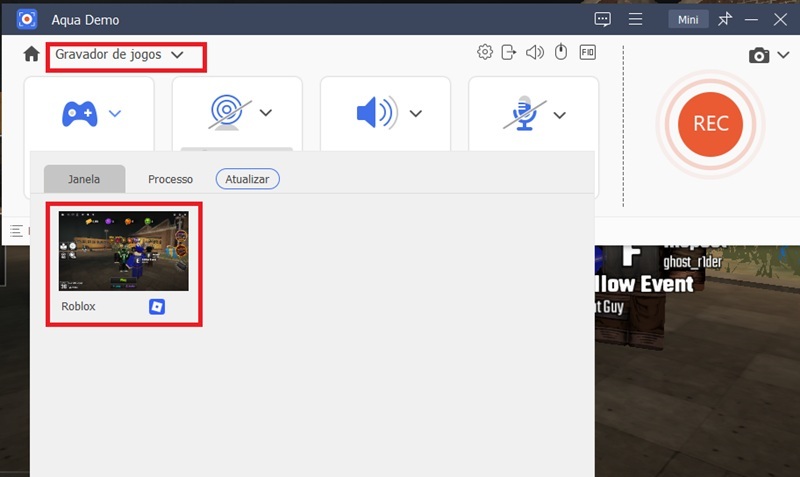Click the FID toolbar icon
The height and width of the screenshot is (477, 800).
tap(587, 52)
